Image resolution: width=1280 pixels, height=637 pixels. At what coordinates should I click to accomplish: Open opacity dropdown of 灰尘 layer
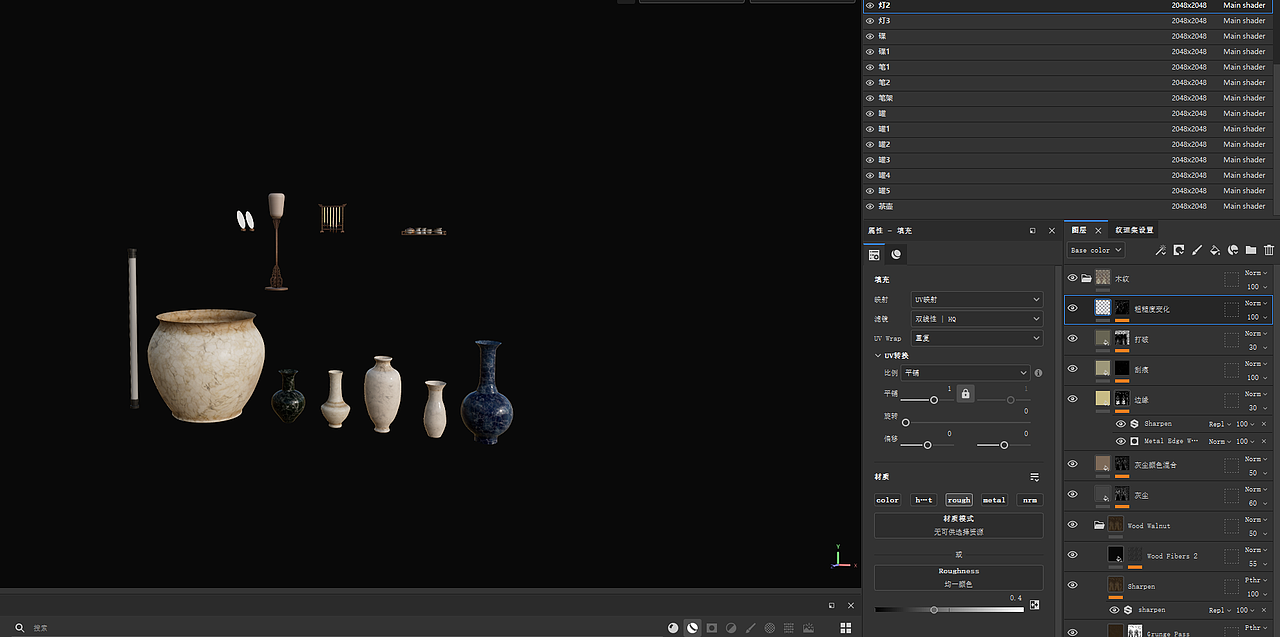pyautogui.click(x=1256, y=503)
